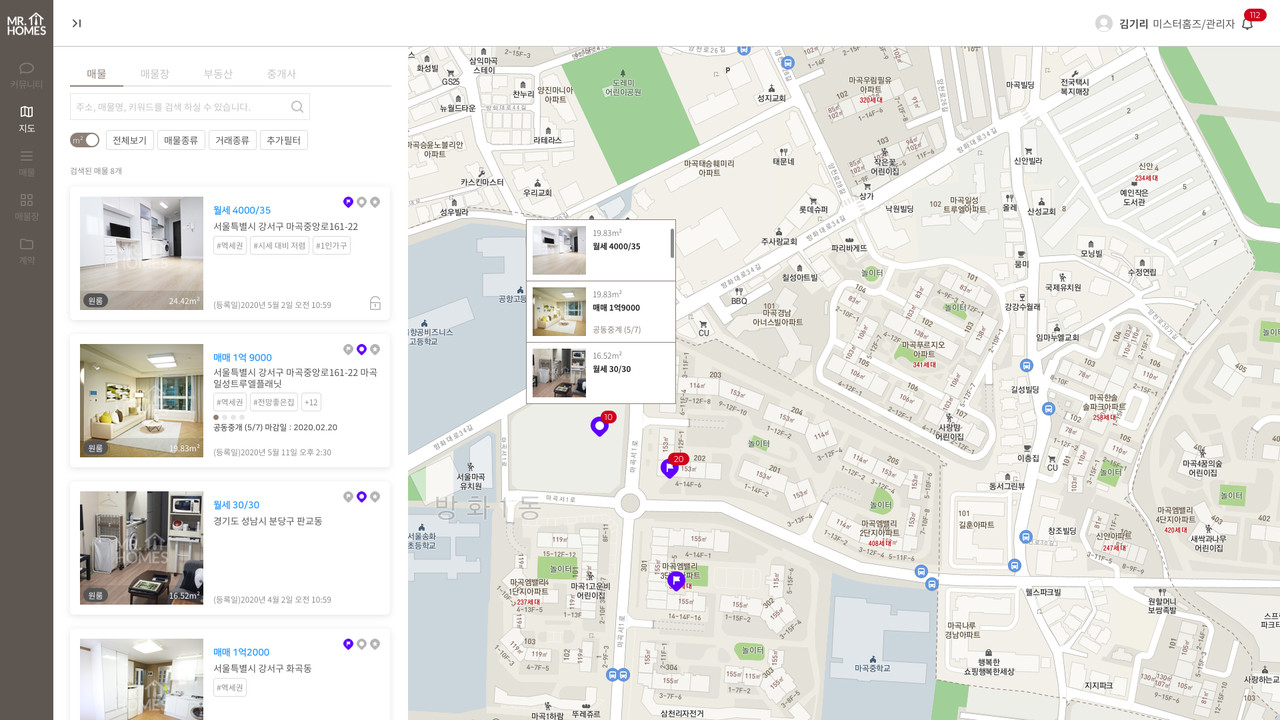Select the map pin marker with badge 10
Screen dimensions: 1280x720
(600, 426)
